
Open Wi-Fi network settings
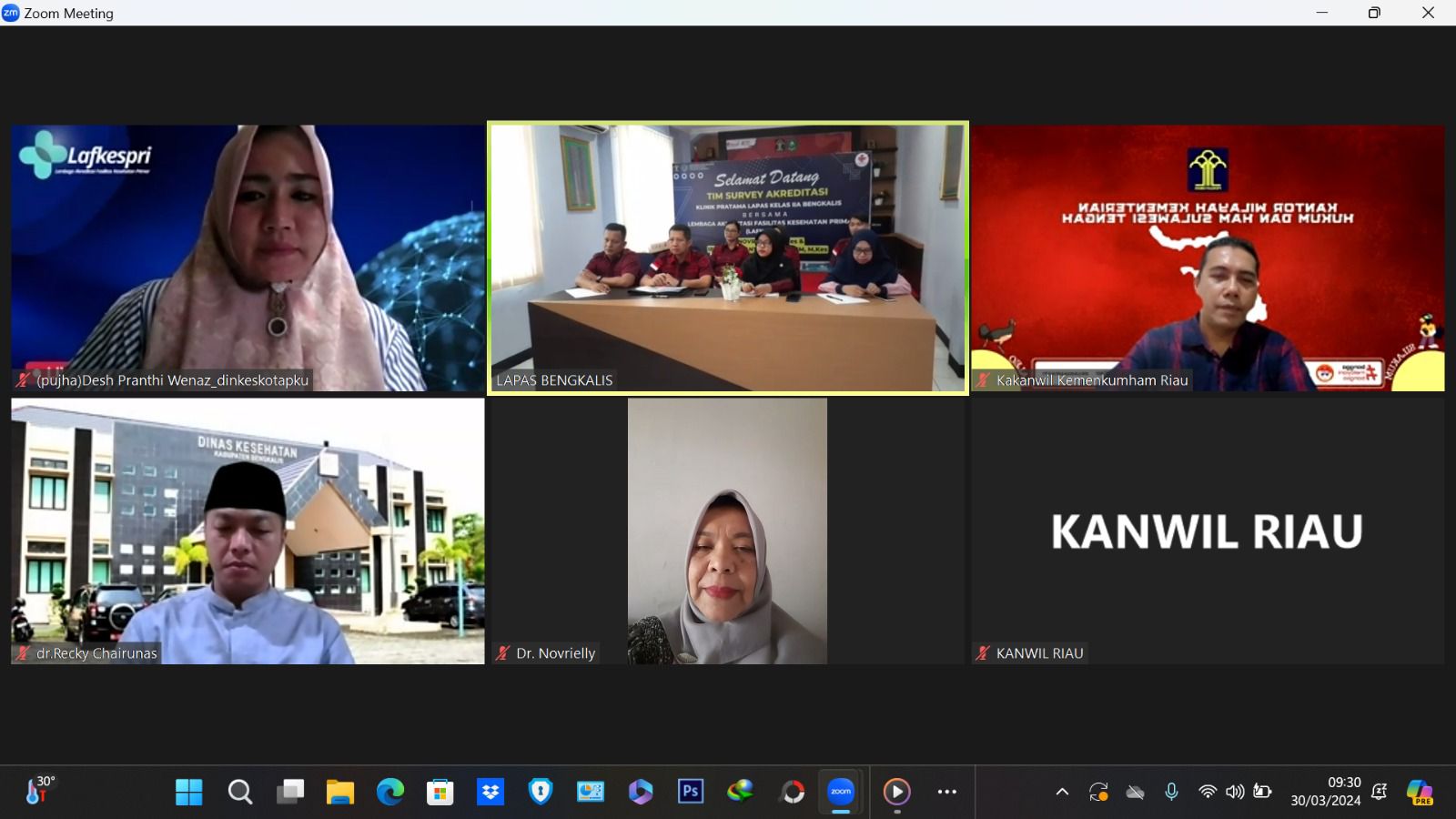1208,793
